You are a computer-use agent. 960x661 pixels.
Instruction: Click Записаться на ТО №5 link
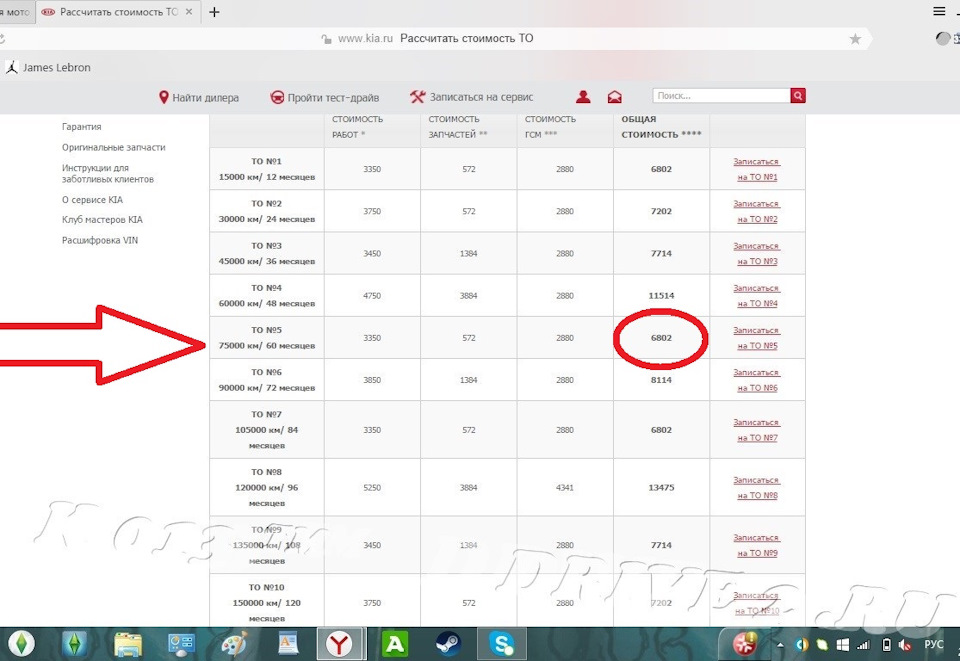click(x=757, y=338)
